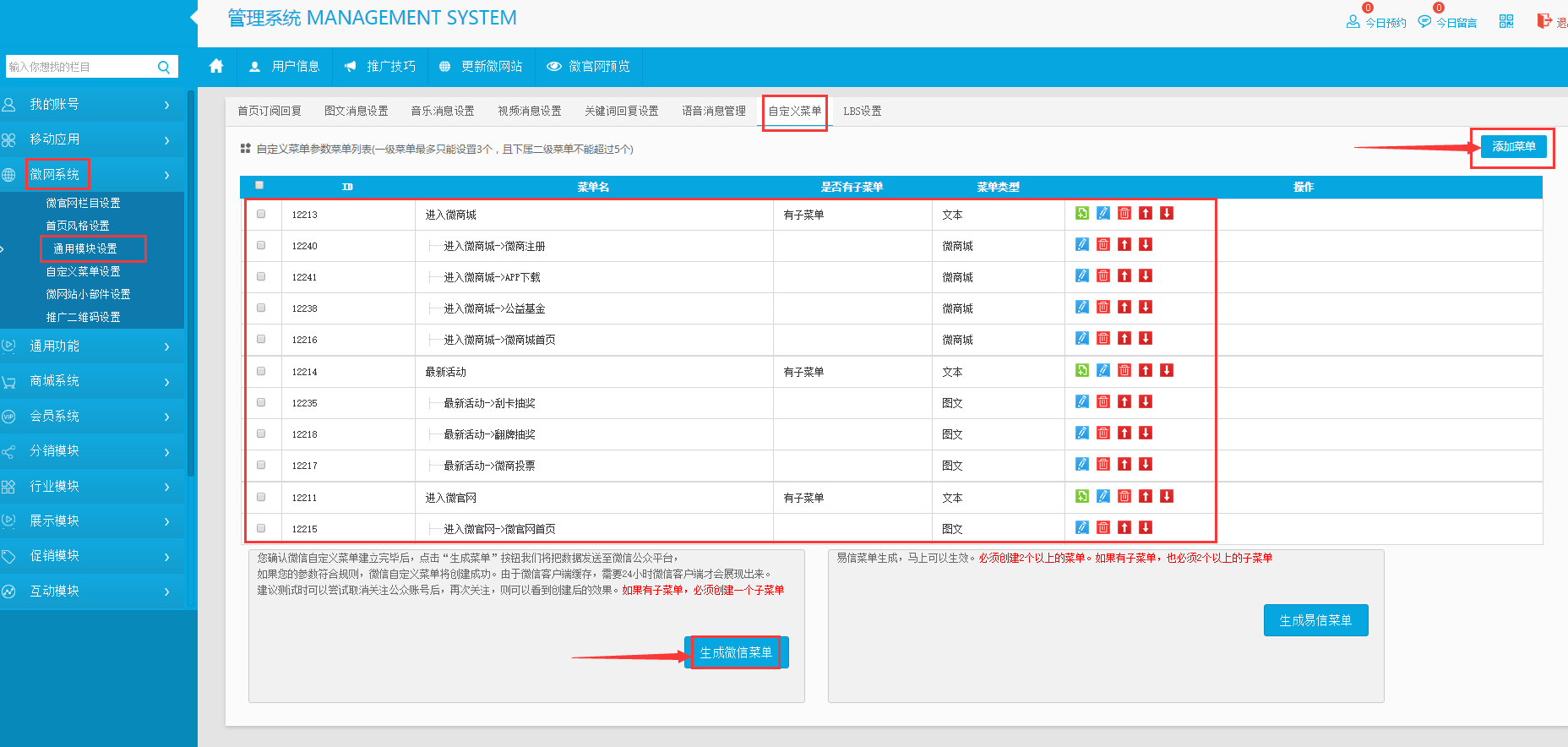Edit row 12215 微官网首页

1082,527
